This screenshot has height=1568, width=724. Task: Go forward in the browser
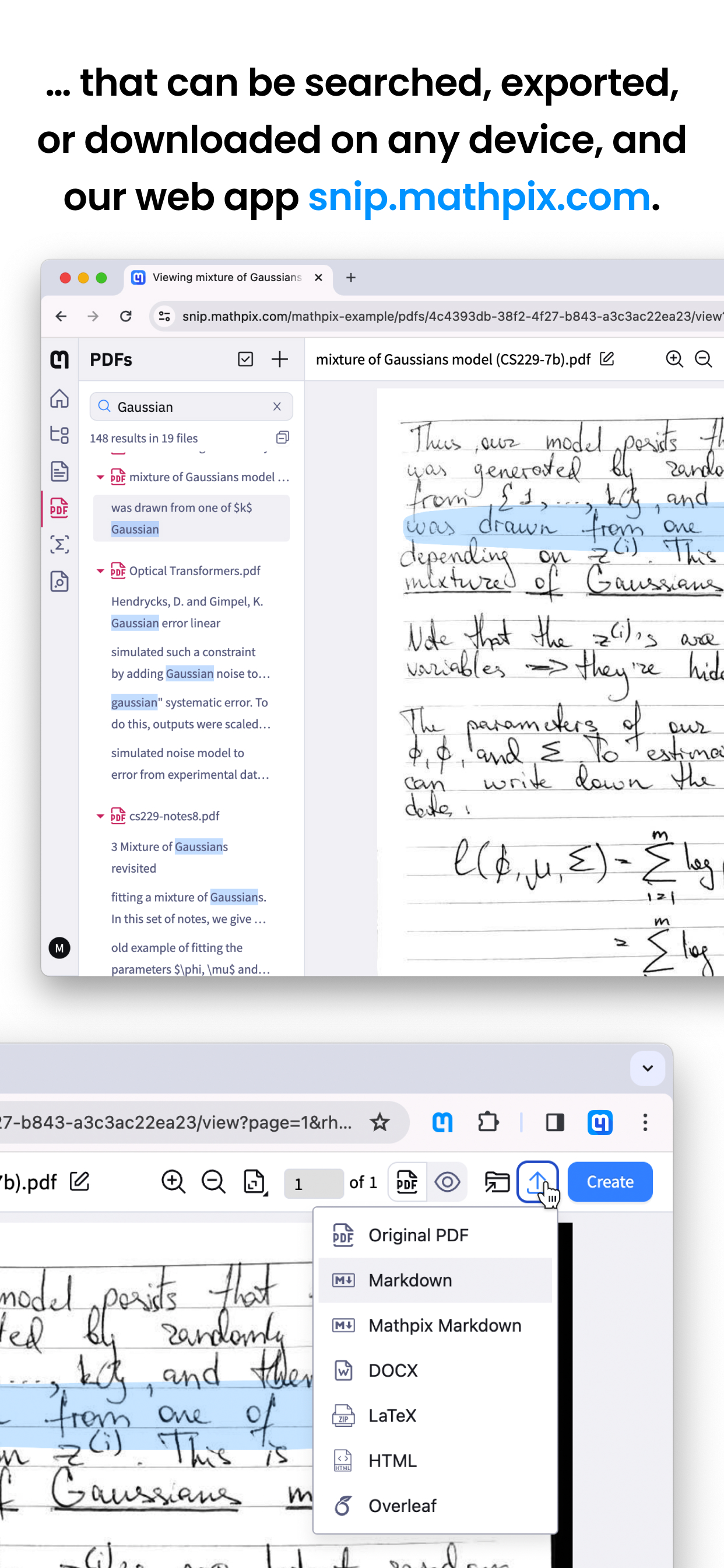93,316
